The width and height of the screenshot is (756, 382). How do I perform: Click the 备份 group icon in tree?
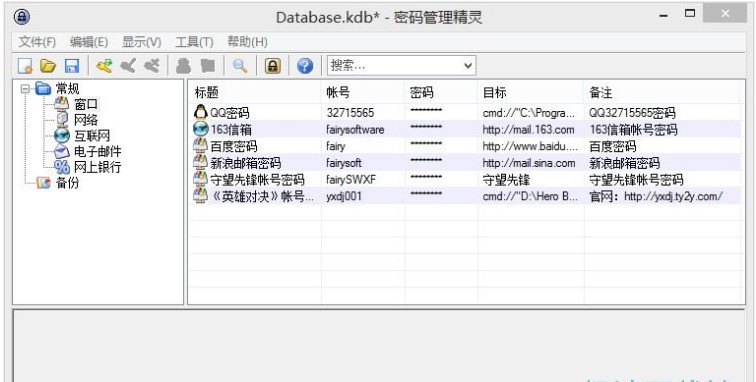pos(43,182)
